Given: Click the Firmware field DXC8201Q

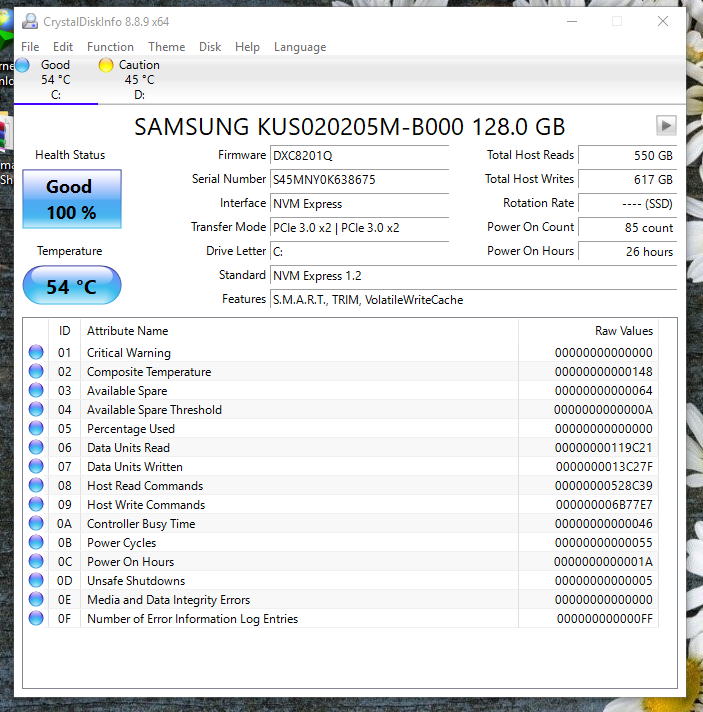Looking at the screenshot, I should pyautogui.click(x=359, y=155).
